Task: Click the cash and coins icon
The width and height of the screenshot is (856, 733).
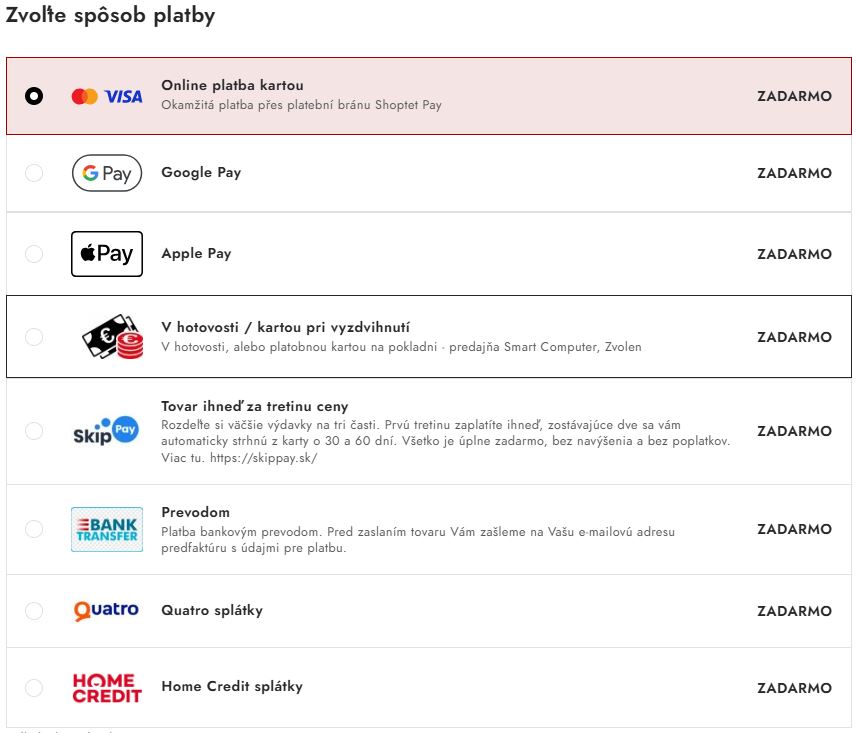Action: coord(112,336)
